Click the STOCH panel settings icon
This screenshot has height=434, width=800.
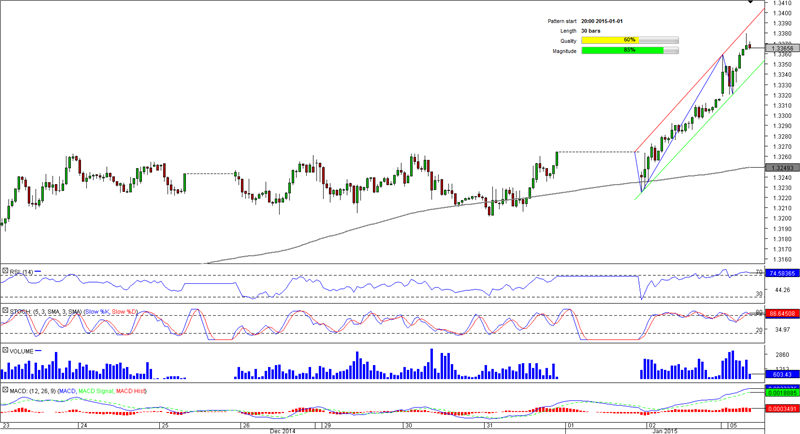click(5, 311)
